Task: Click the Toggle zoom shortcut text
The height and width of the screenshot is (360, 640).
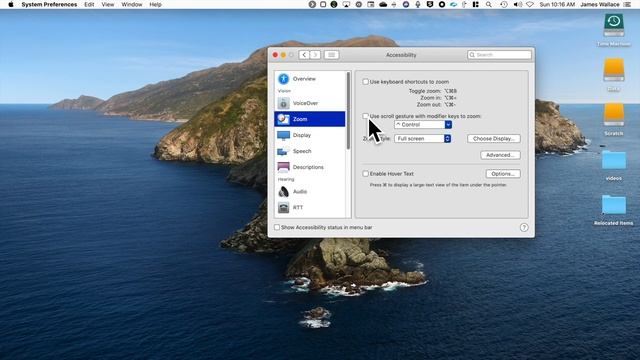Action: [x=433, y=91]
